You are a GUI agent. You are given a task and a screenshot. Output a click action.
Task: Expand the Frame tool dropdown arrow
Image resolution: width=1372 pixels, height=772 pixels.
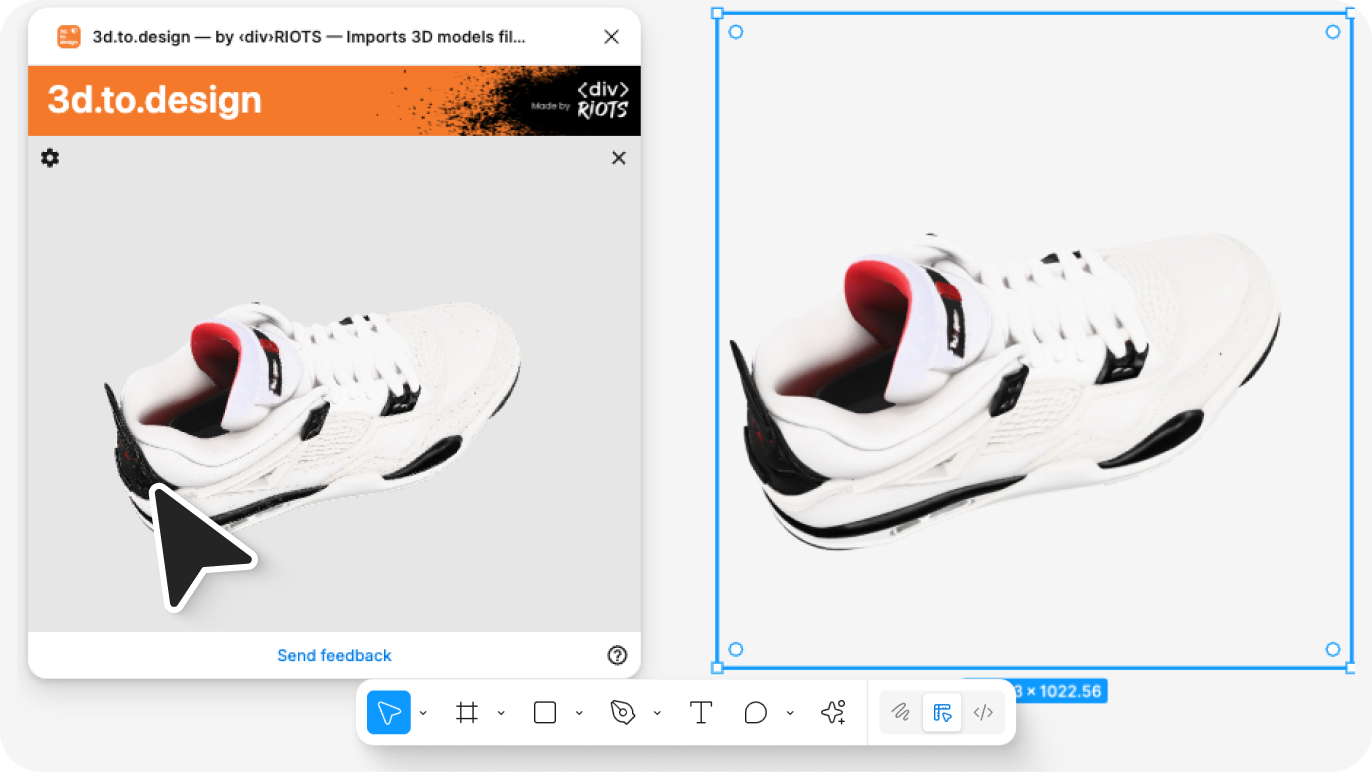point(501,713)
